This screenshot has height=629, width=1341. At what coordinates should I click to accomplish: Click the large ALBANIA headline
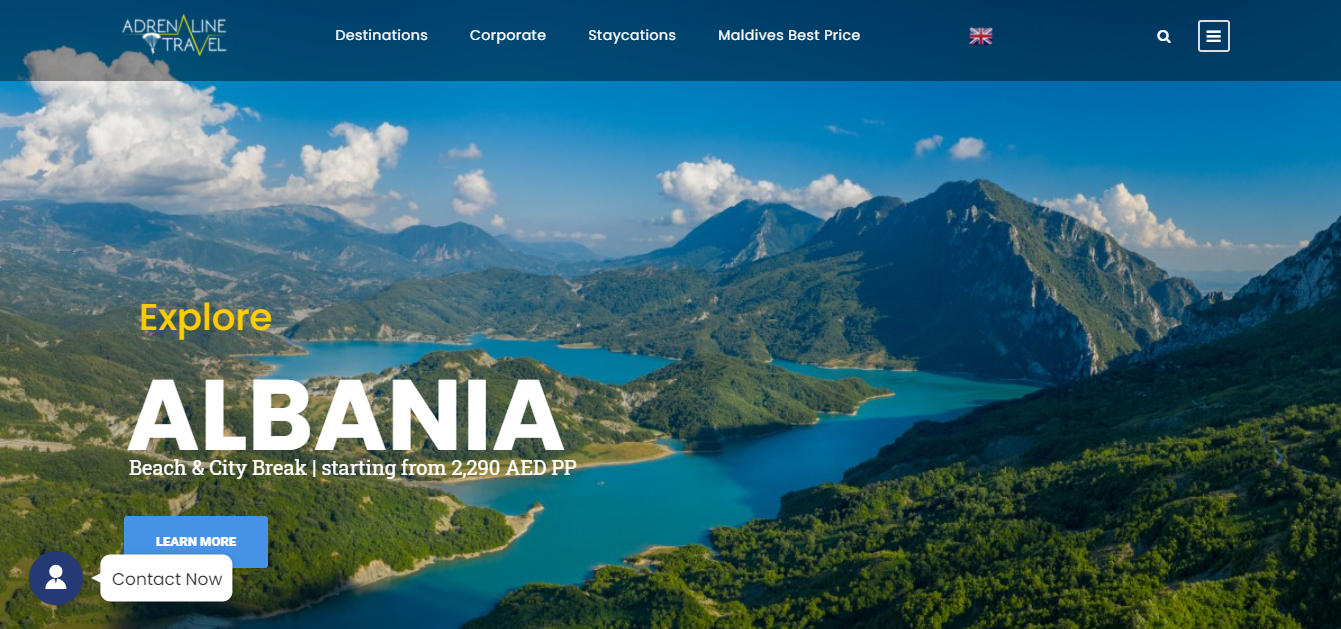346,416
